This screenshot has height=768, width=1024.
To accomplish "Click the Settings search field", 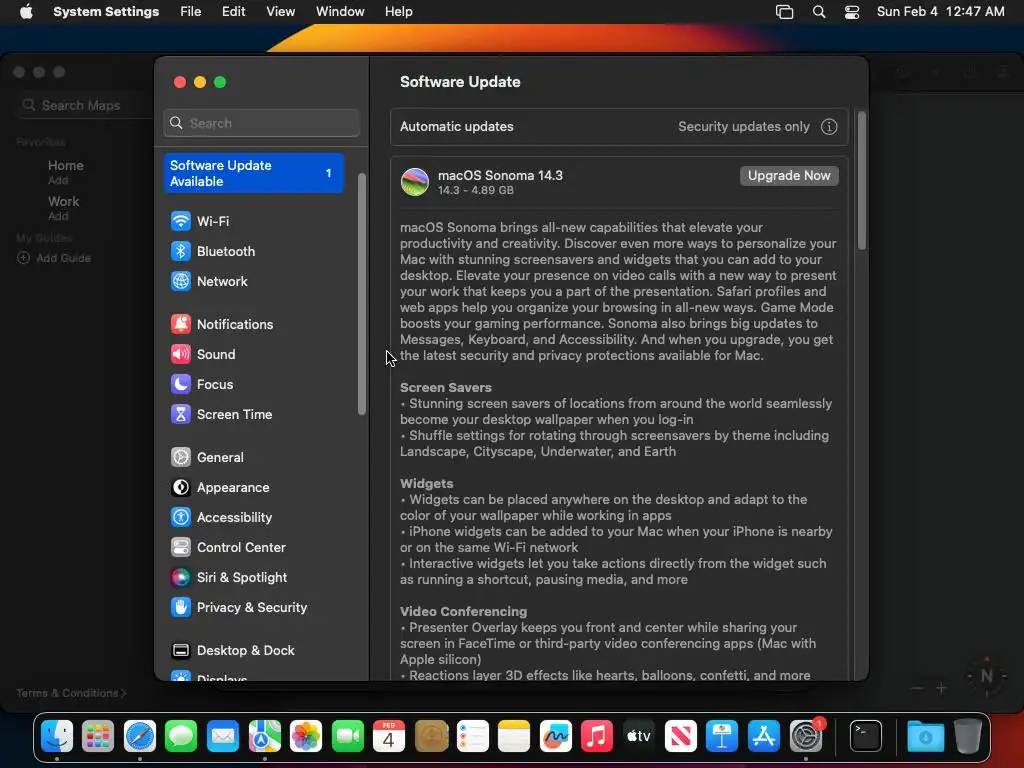I will (261, 123).
